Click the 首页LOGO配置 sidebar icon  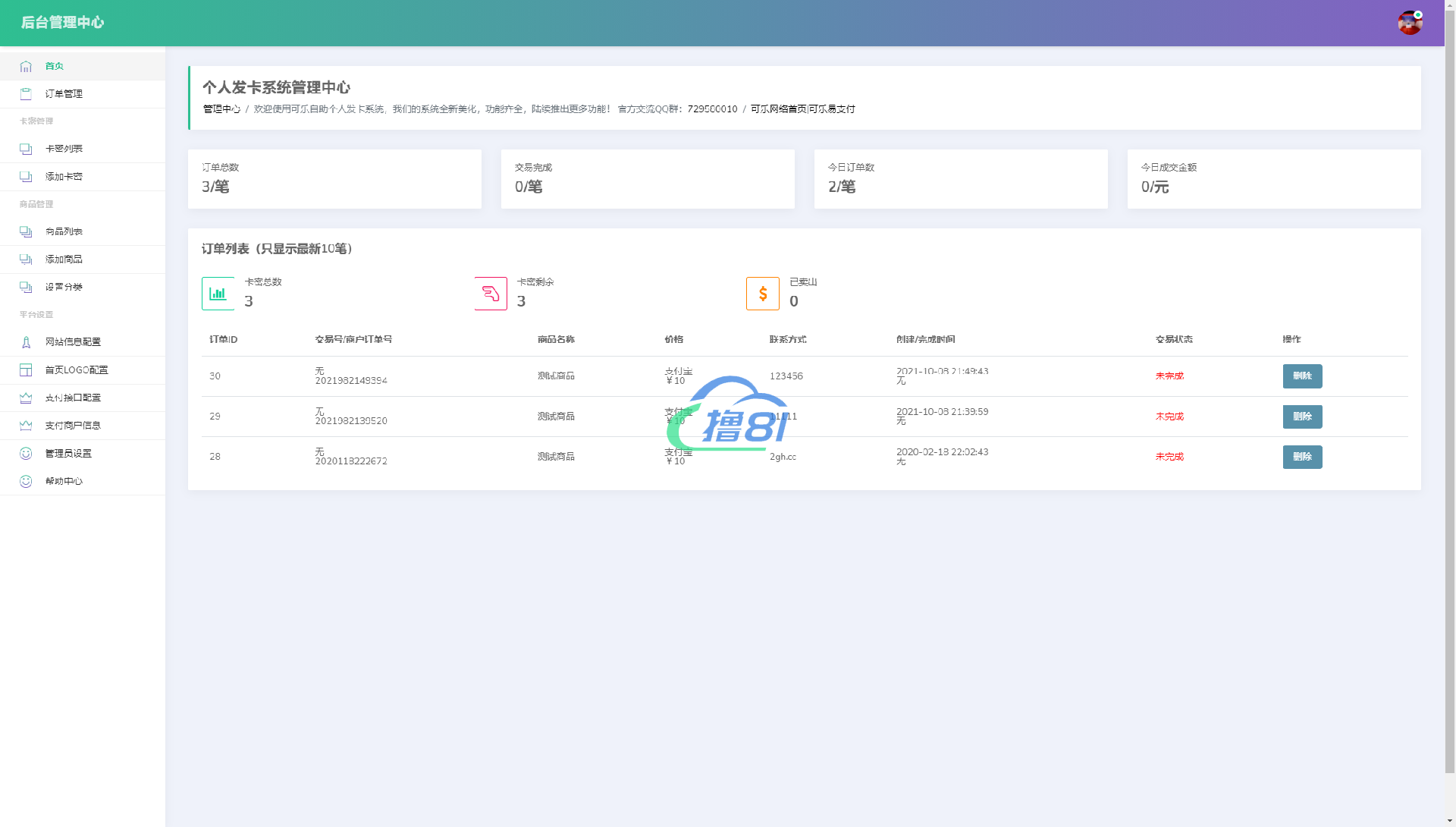click(27, 369)
